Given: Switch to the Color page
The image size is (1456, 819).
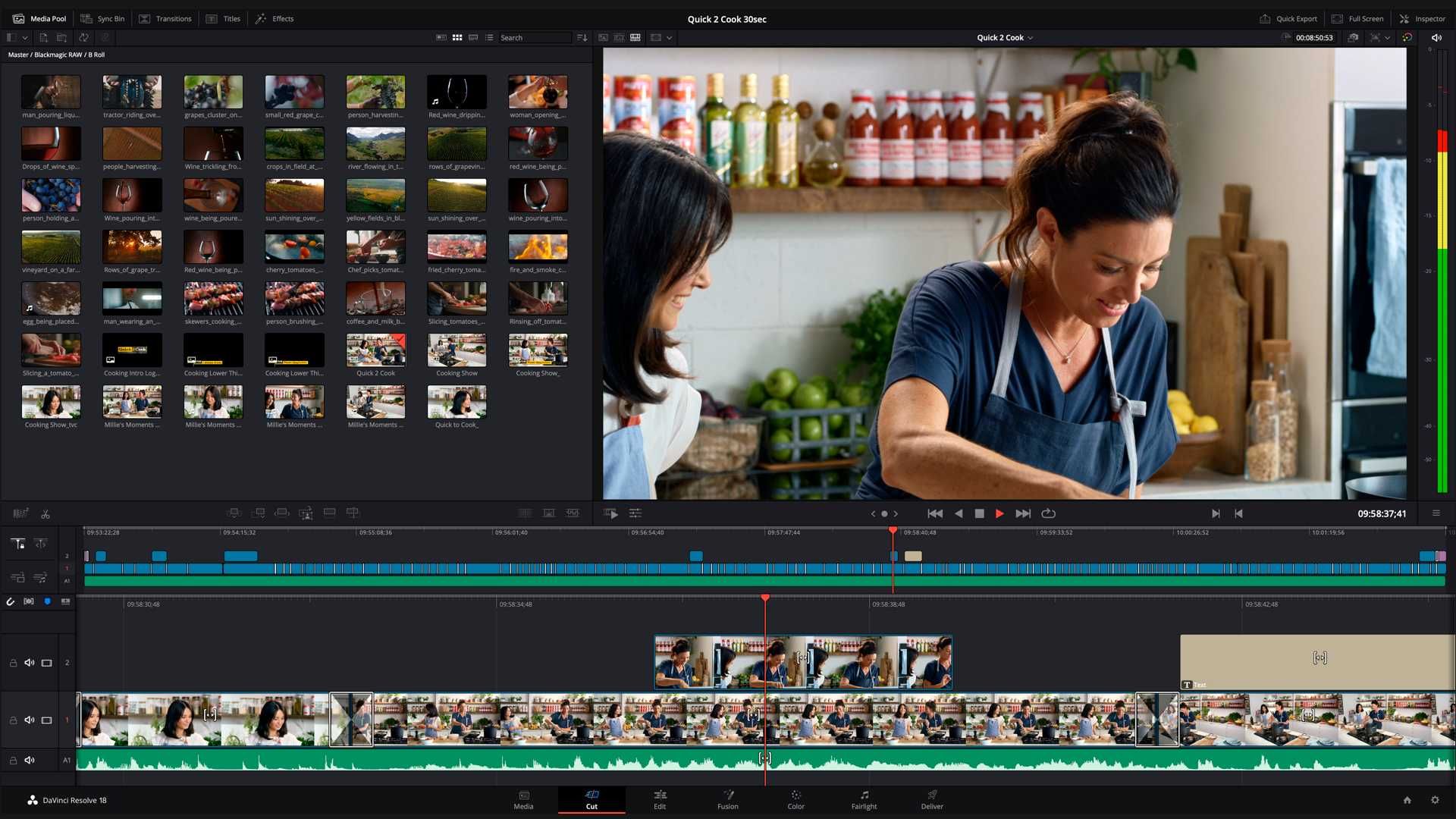Looking at the screenshot, I should pyautogui.click(x=795, y=800).
